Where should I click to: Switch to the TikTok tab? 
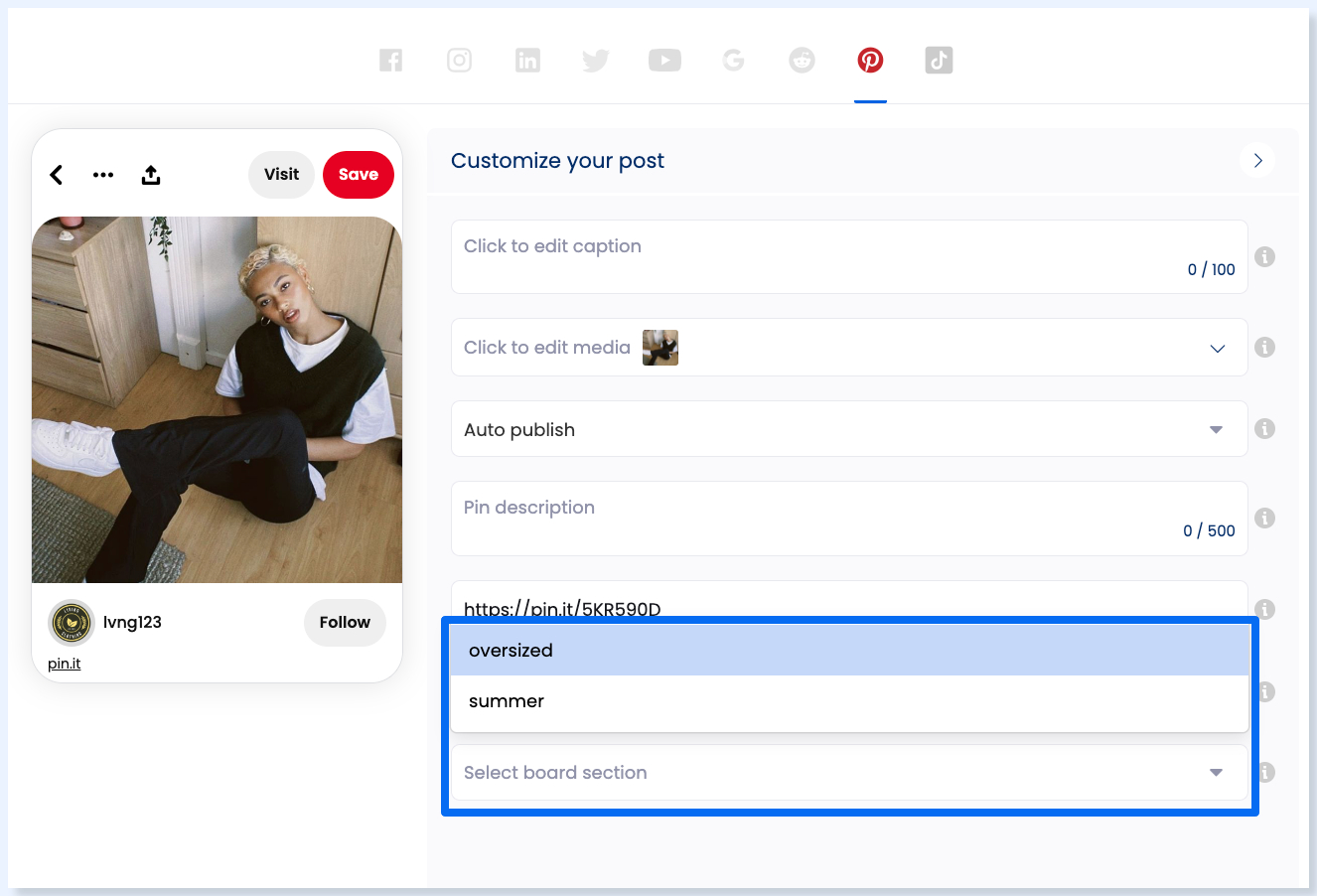[x=939, y=61]
